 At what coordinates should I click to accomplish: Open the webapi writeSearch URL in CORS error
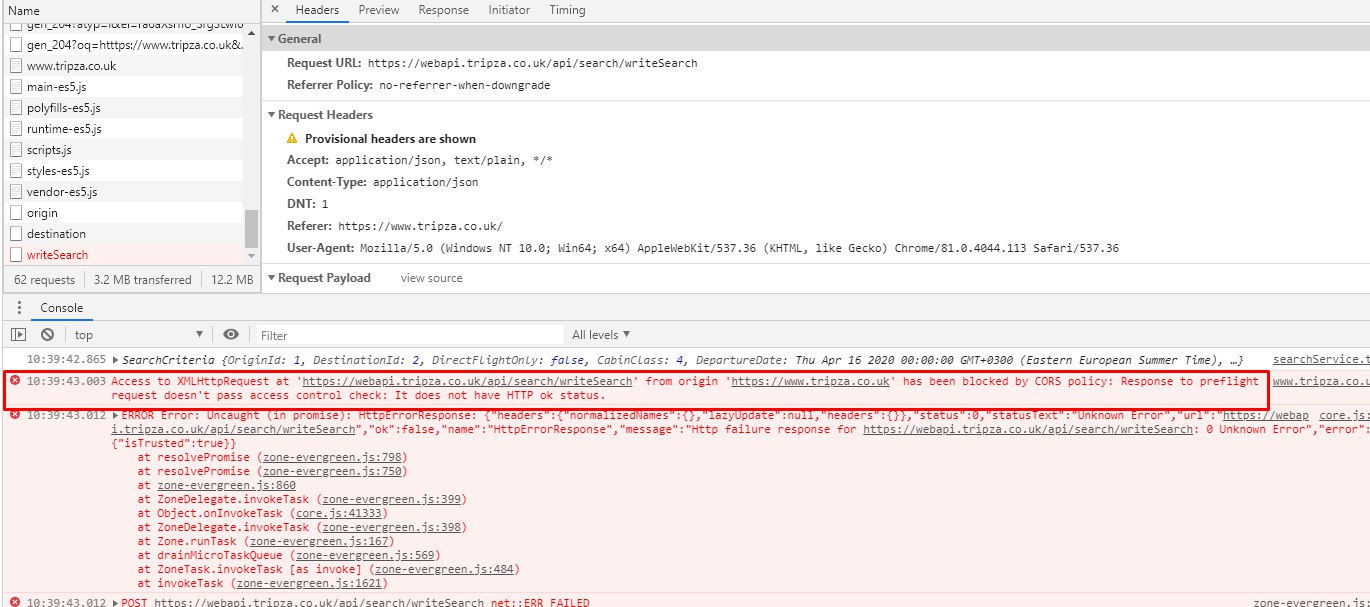click(468, 381)
